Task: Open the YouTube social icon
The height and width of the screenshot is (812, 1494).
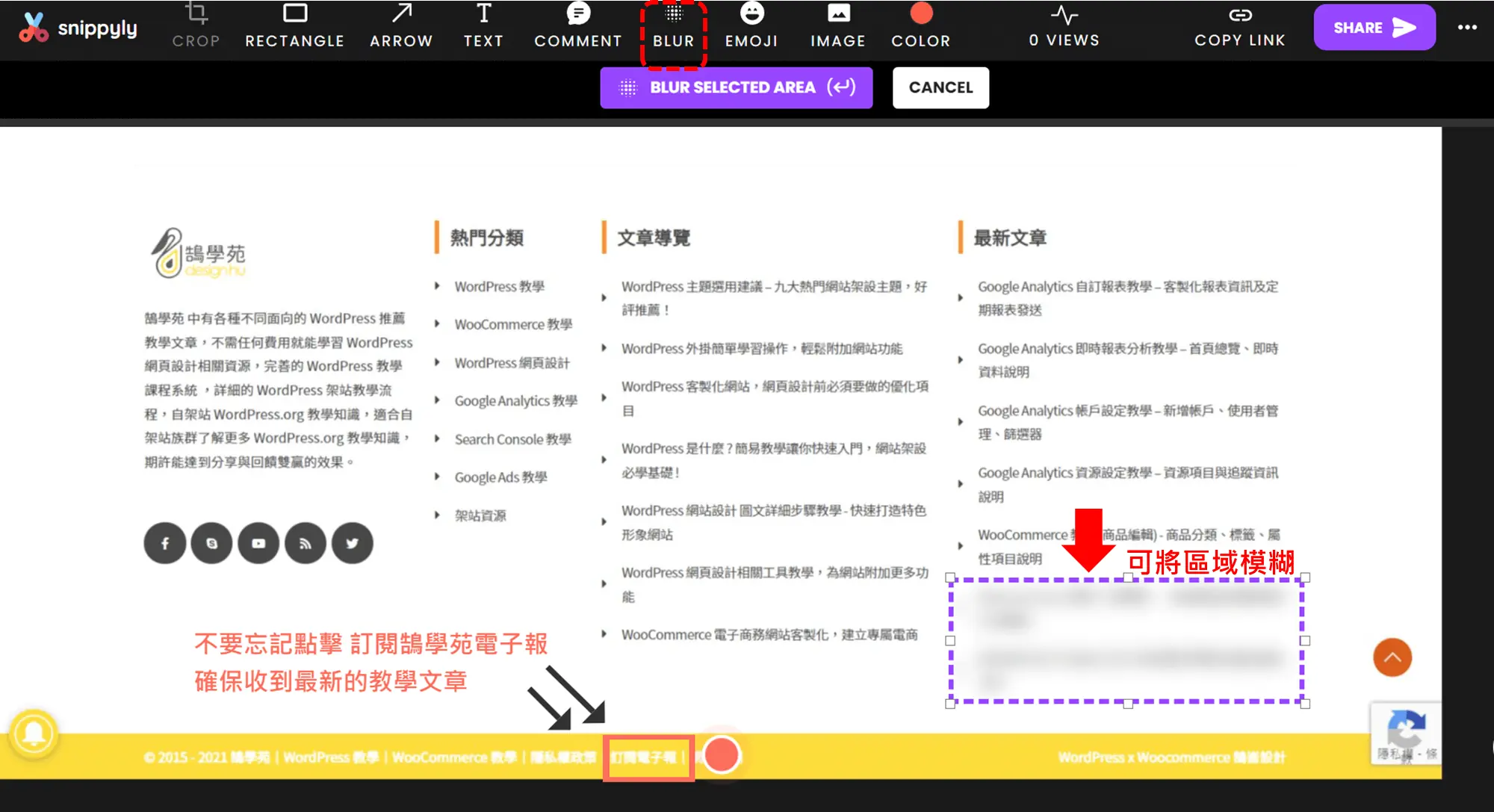Action: (x=258, y=543)
